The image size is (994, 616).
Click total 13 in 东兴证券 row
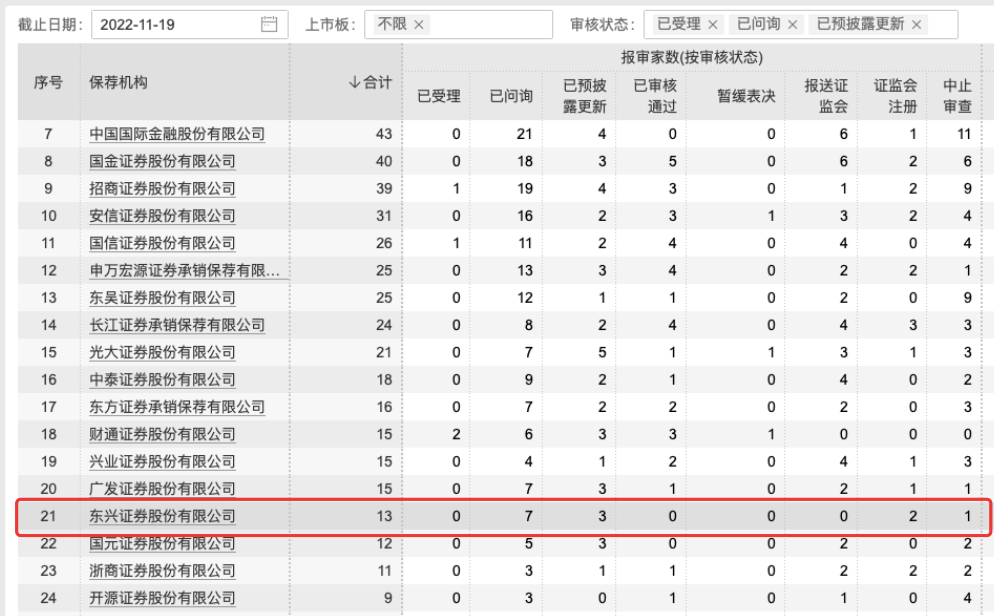[x=384, y=516]
